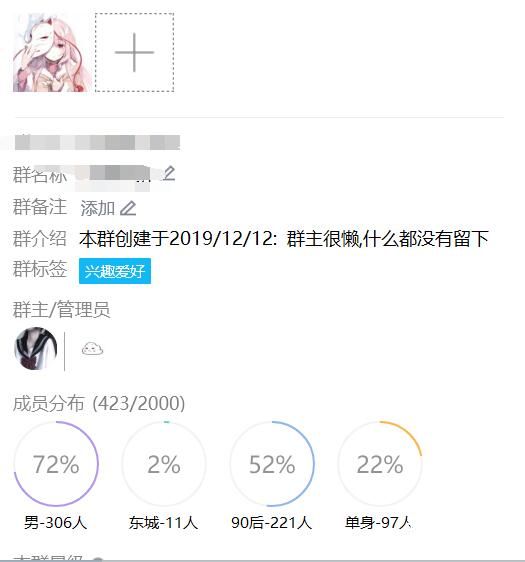Click the 成员分布 (423/2000) heading
This screenshot has width=525, height=562.
(99, 403)
